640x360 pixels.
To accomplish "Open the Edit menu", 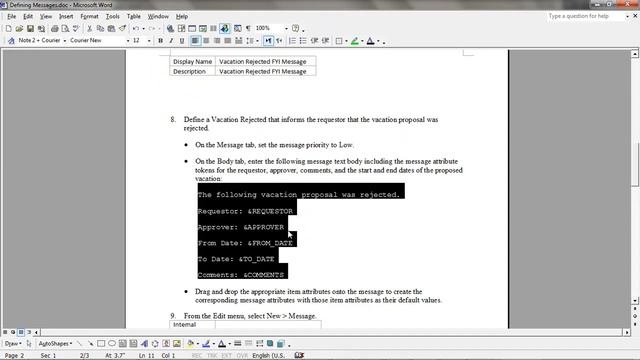I will point(28,16).
